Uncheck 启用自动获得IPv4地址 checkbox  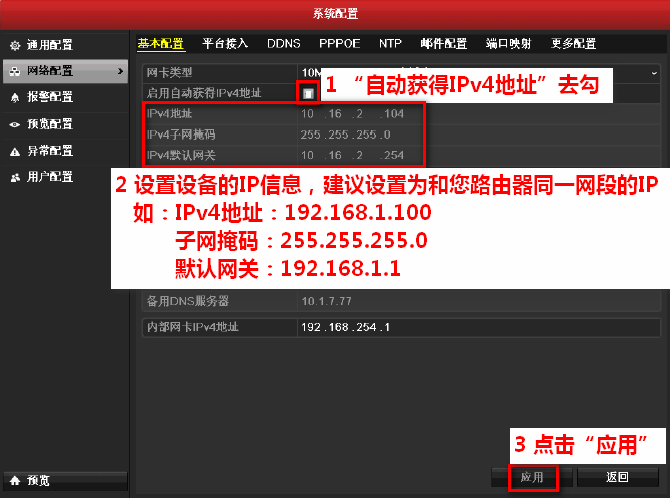[x=308, y=93]
